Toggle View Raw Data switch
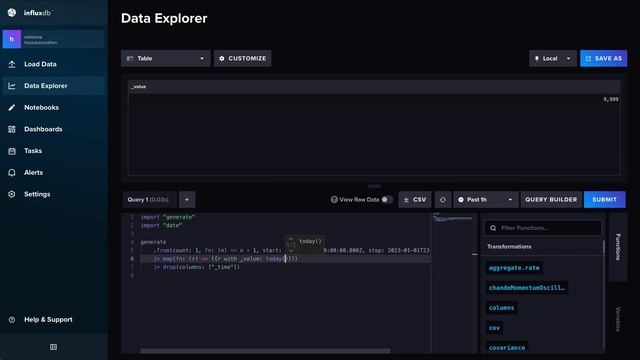The image size is (640, 360). [387, 200]
